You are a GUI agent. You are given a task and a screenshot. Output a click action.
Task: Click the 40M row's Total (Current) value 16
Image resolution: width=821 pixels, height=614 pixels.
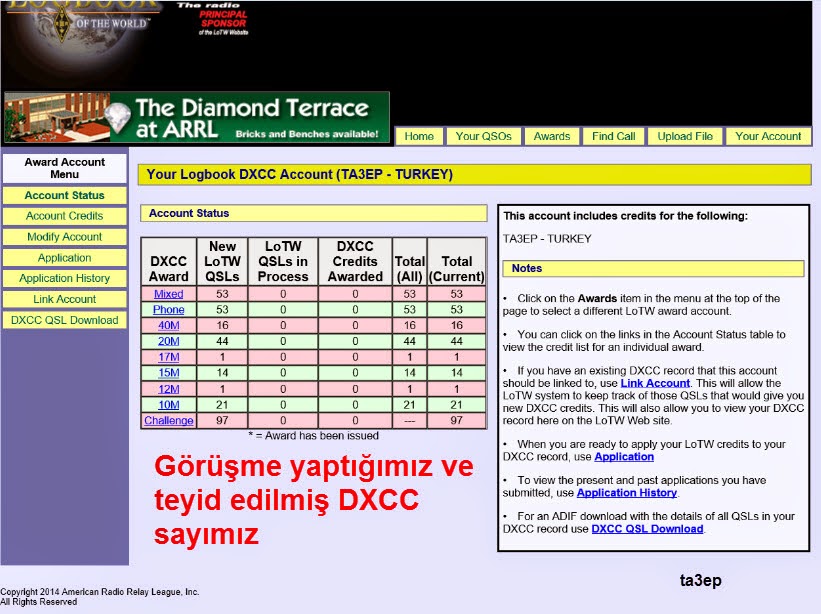457,325
